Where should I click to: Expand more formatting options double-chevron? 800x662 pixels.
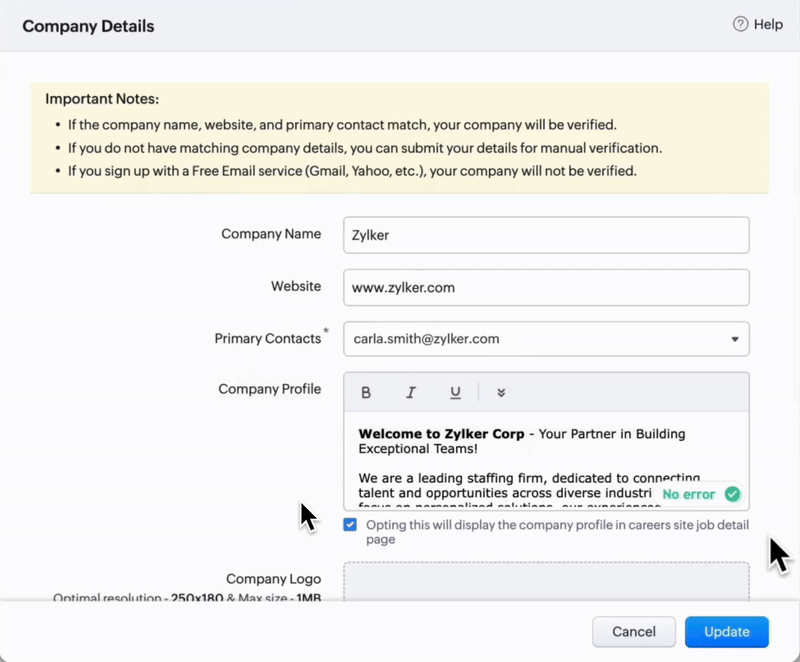[501, 393]
